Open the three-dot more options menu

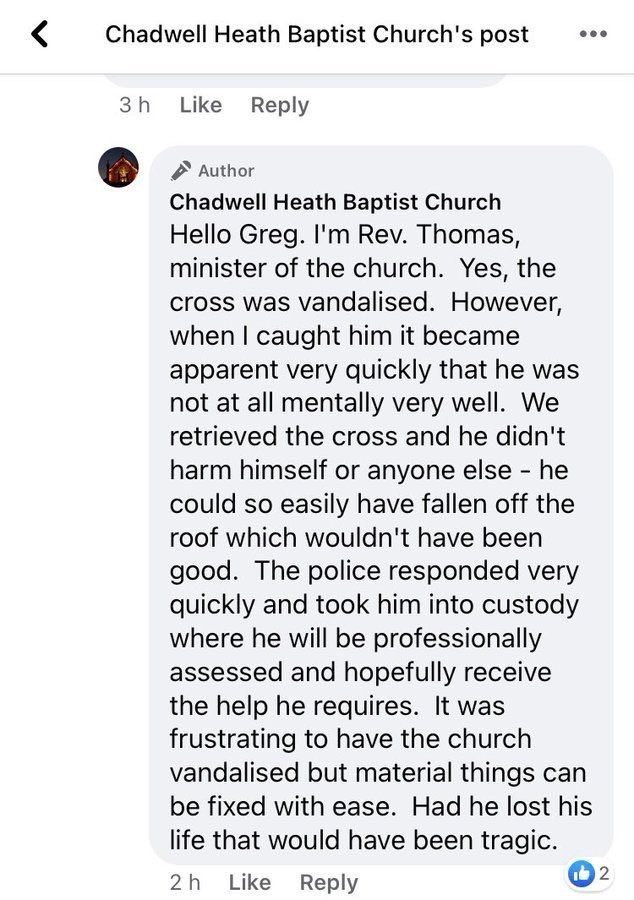(593, 34)
